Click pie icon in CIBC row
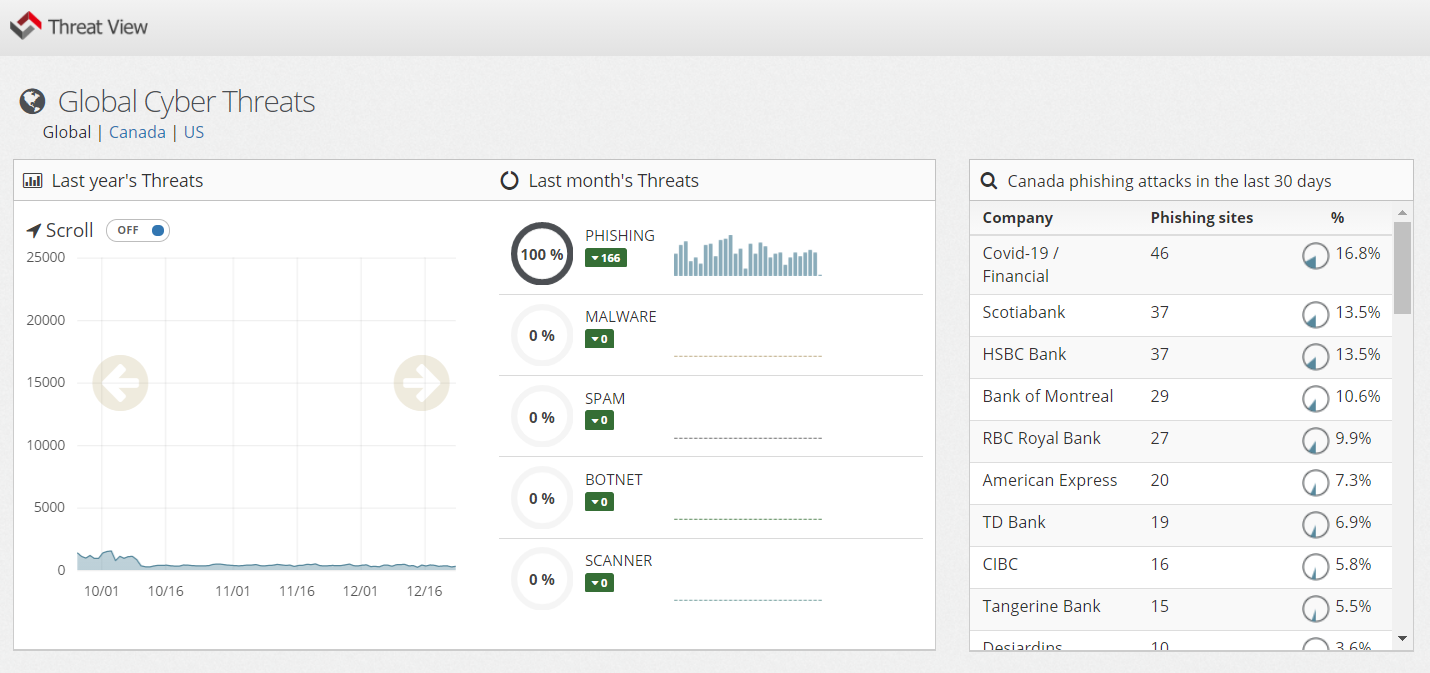This screenshot has height=673, width=1430. (x=1315, y=567)
